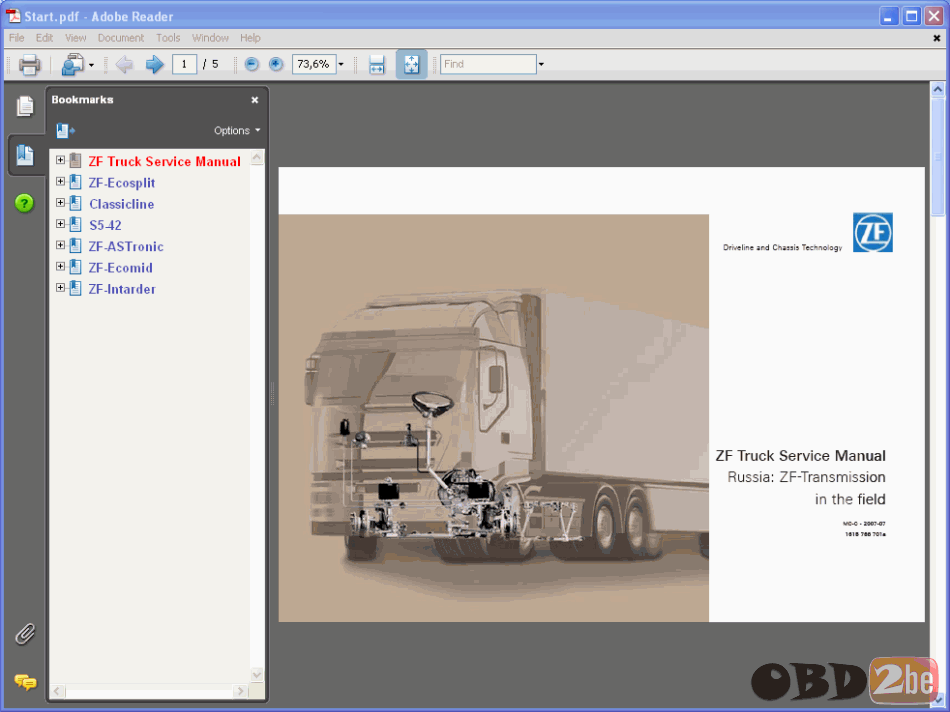This screenshot has height=712, width=950.
Task: Open the green How To help icon
Action: click(24, 203)
